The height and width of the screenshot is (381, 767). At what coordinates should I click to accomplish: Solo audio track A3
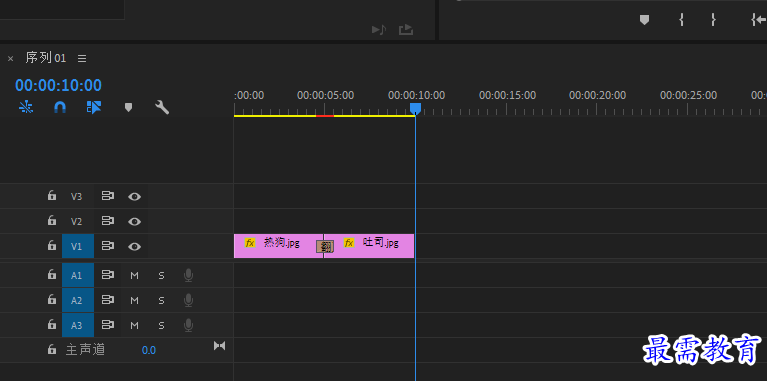point(161,325)
